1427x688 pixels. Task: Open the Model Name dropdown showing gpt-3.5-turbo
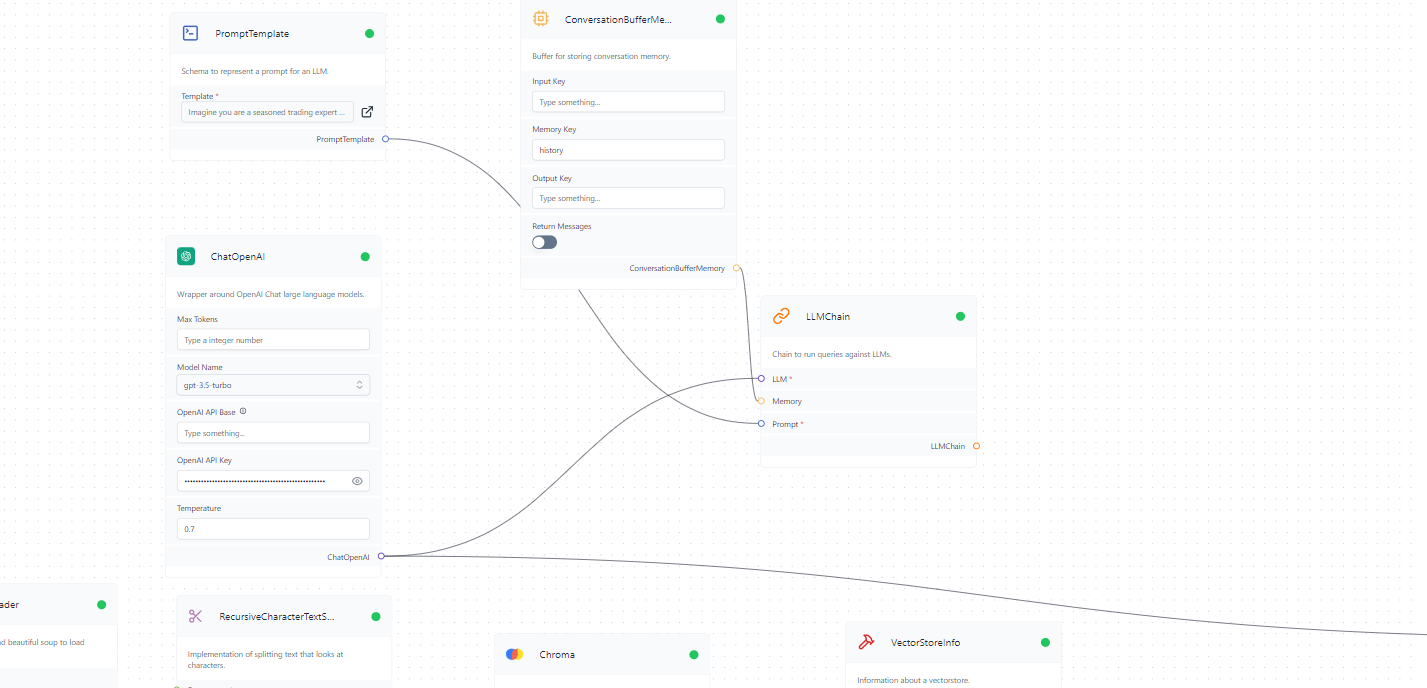pos(273,384)
